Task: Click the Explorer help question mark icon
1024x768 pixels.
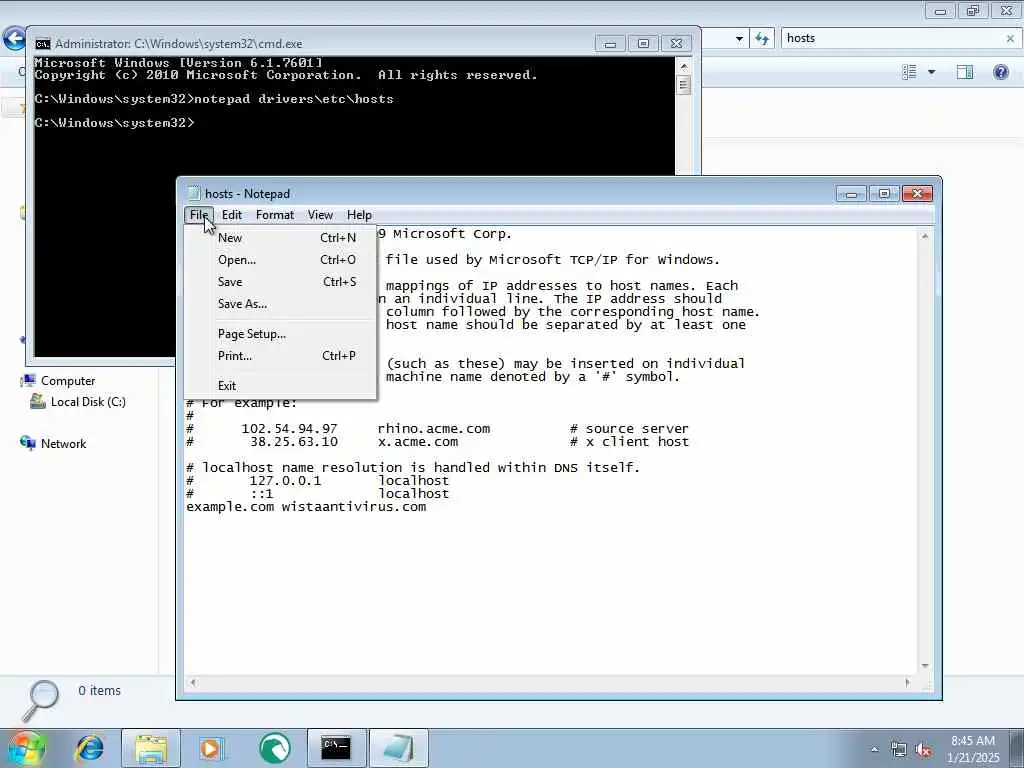Action: 1000,72
